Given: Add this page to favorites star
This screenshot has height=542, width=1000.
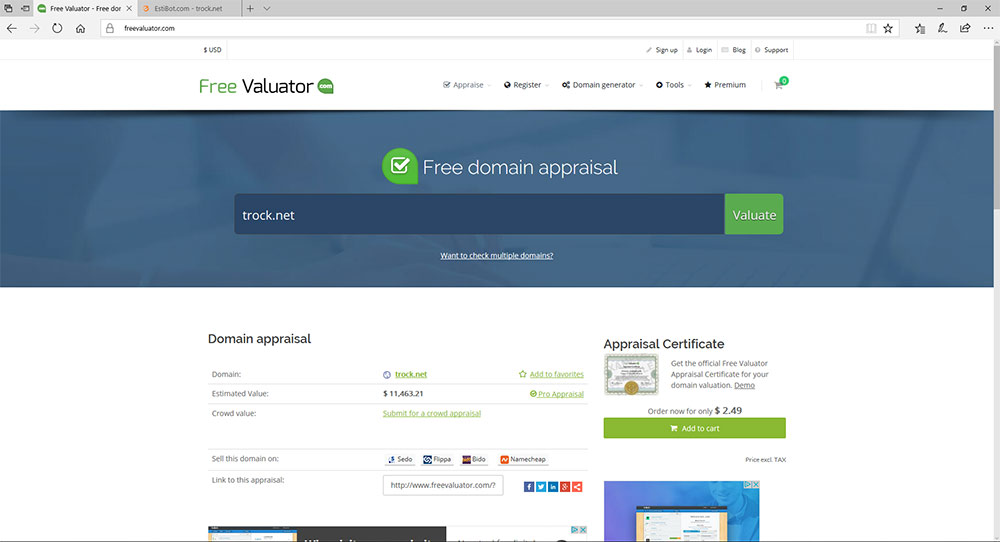Looking at the screenshot, I should (x=888, y=28).
